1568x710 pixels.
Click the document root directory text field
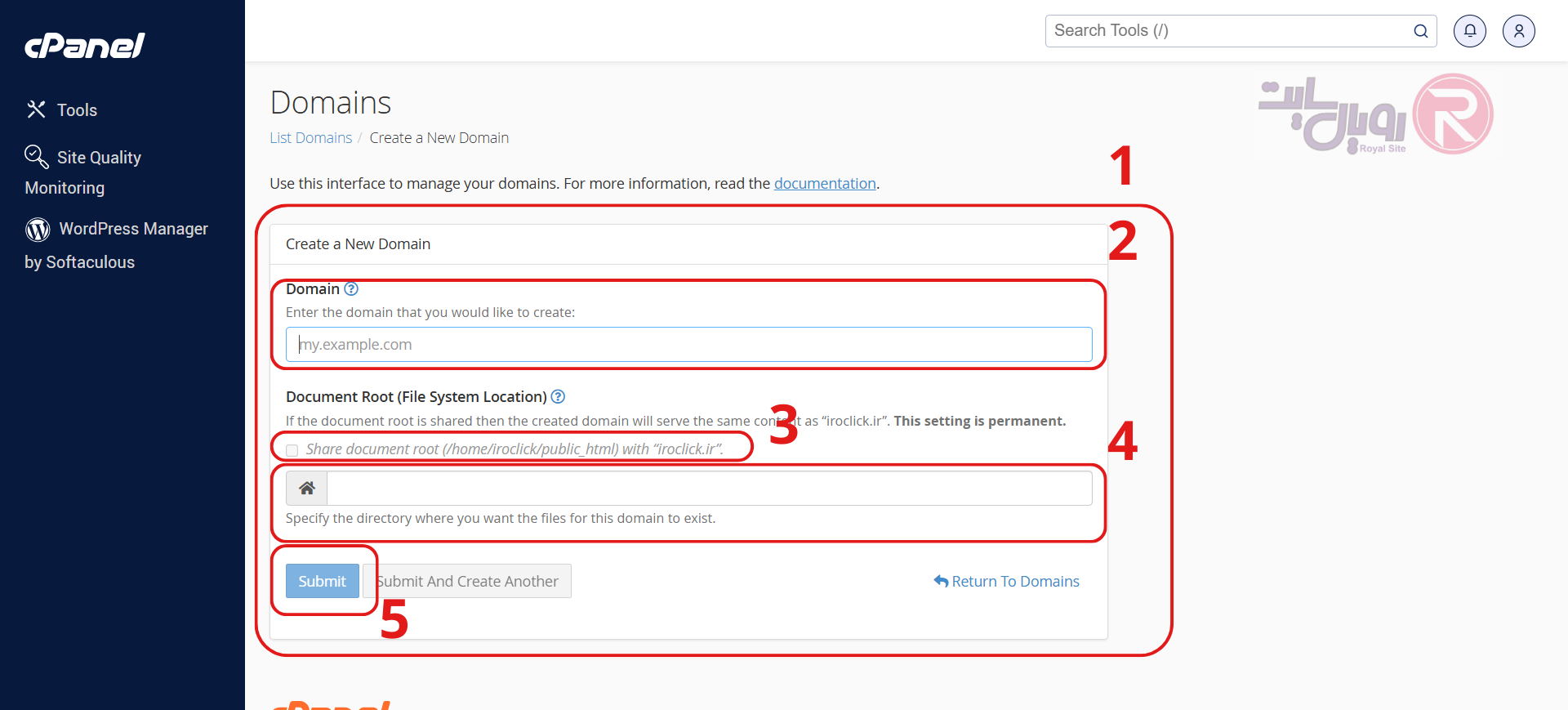(709, 489)
